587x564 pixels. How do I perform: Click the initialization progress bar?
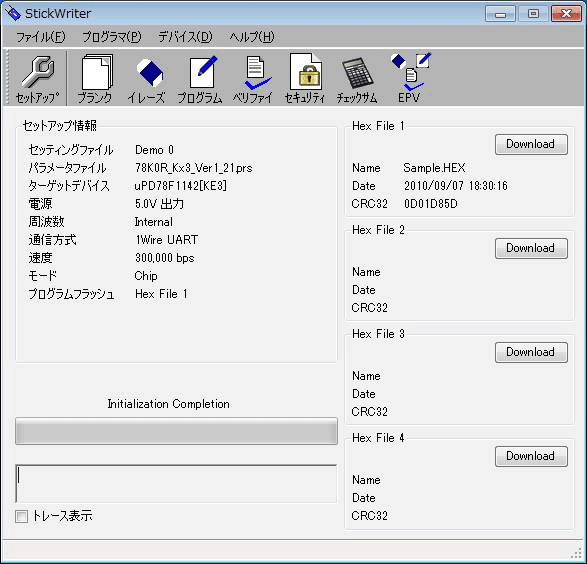176,431
